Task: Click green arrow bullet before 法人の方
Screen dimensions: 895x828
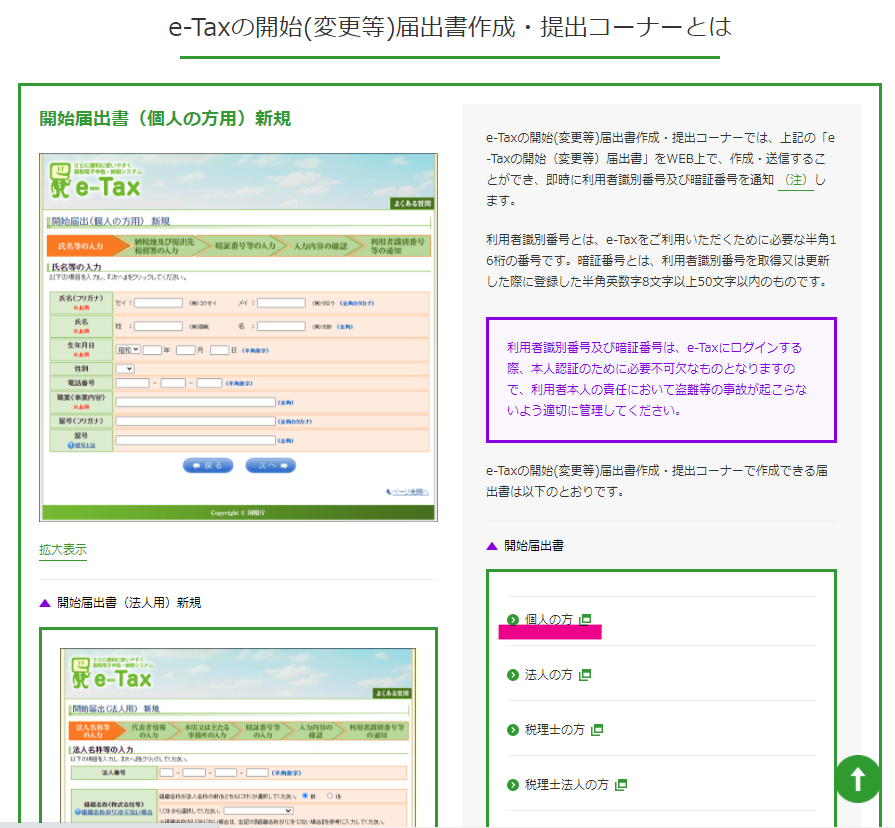Action: (513, 675)
